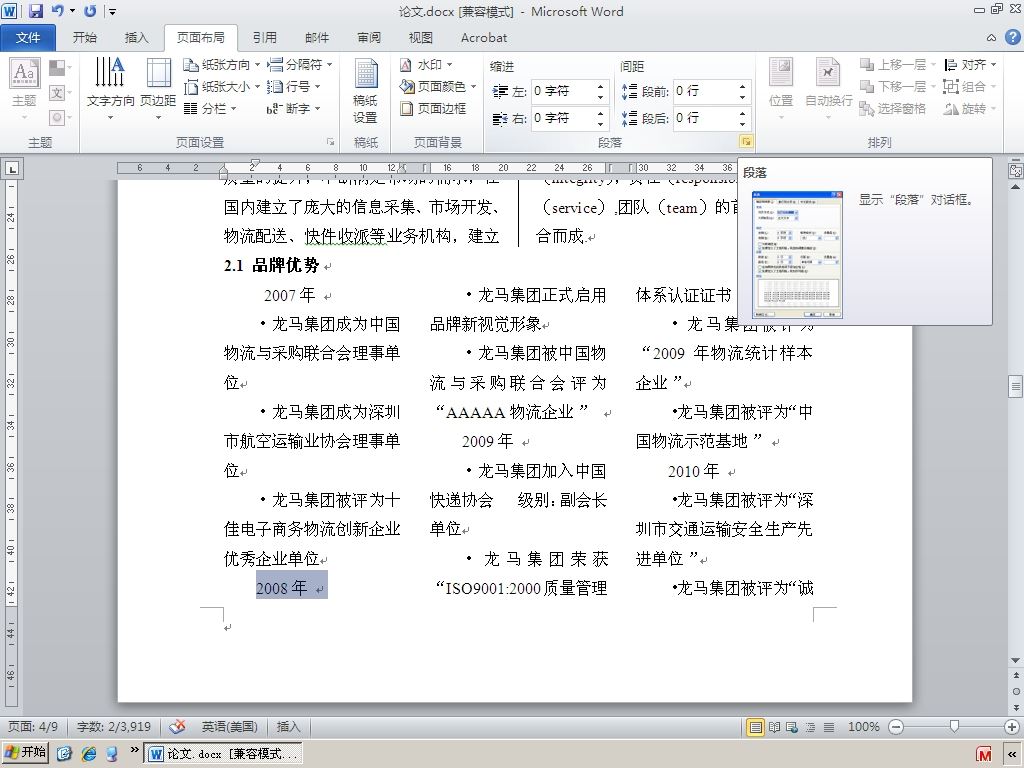Switch to 开始 home tab
This screenshot has width=1024, height=768.
coord(85,38)
